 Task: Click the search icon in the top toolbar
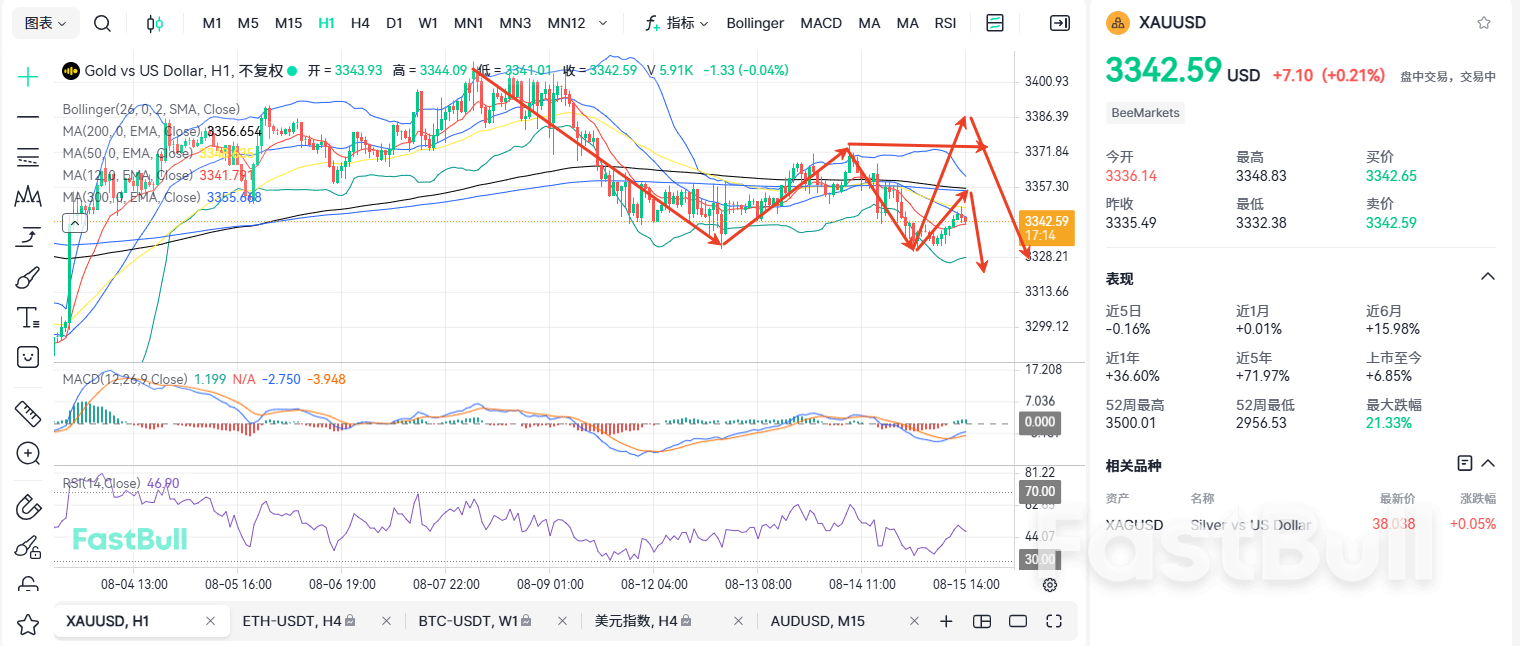pos(102,22)
